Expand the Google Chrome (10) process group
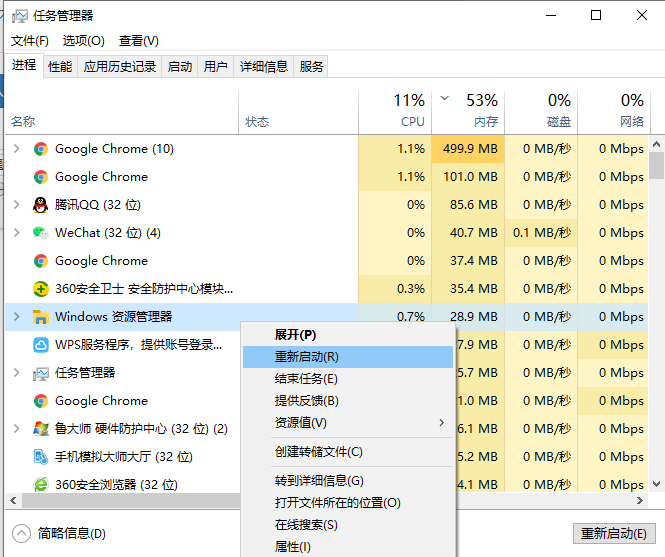Viewport: 665px width, 557px height. pyautogui.click(x=17, y=148)
